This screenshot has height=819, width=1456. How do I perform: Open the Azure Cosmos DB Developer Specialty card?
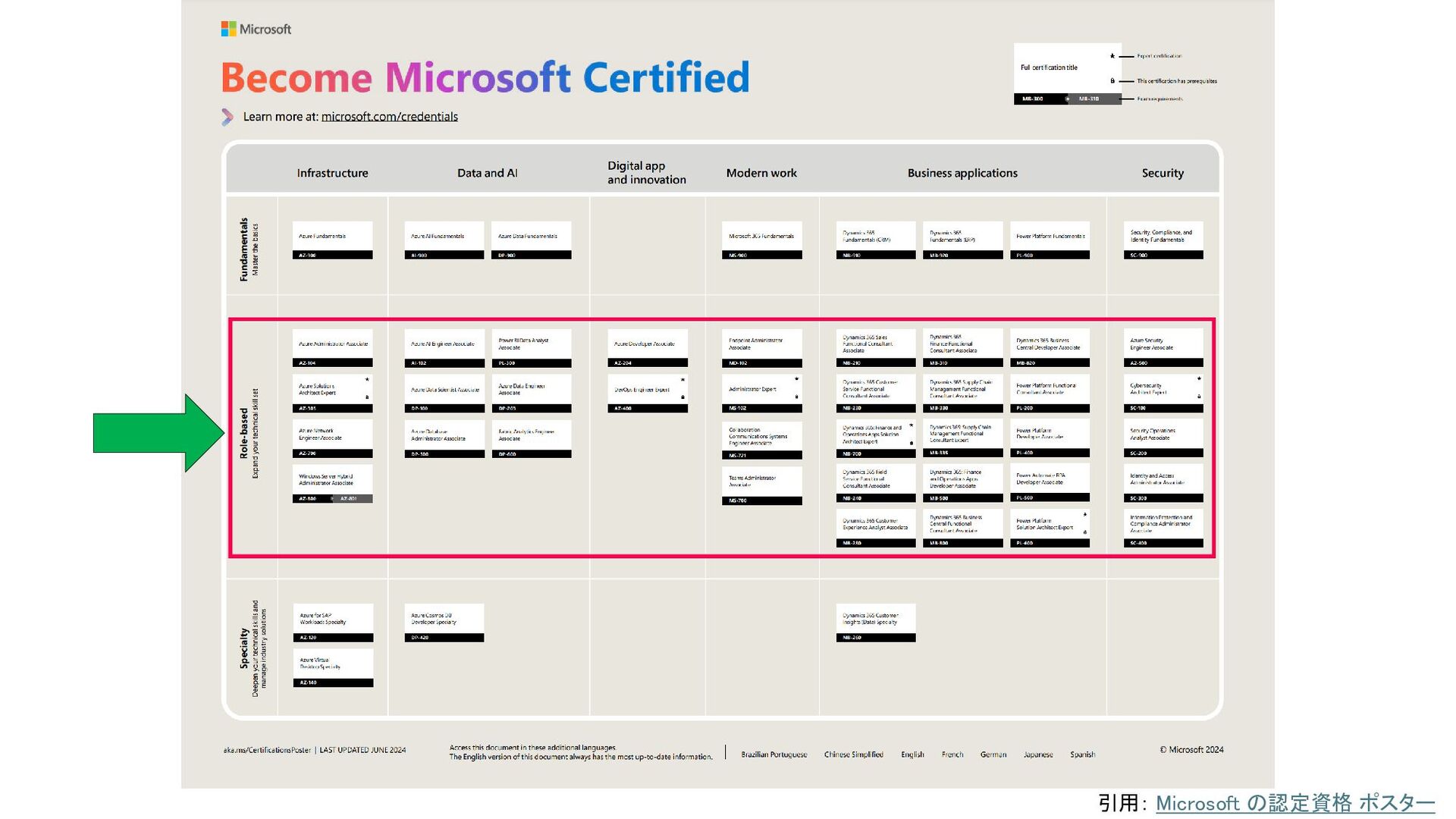444,623
